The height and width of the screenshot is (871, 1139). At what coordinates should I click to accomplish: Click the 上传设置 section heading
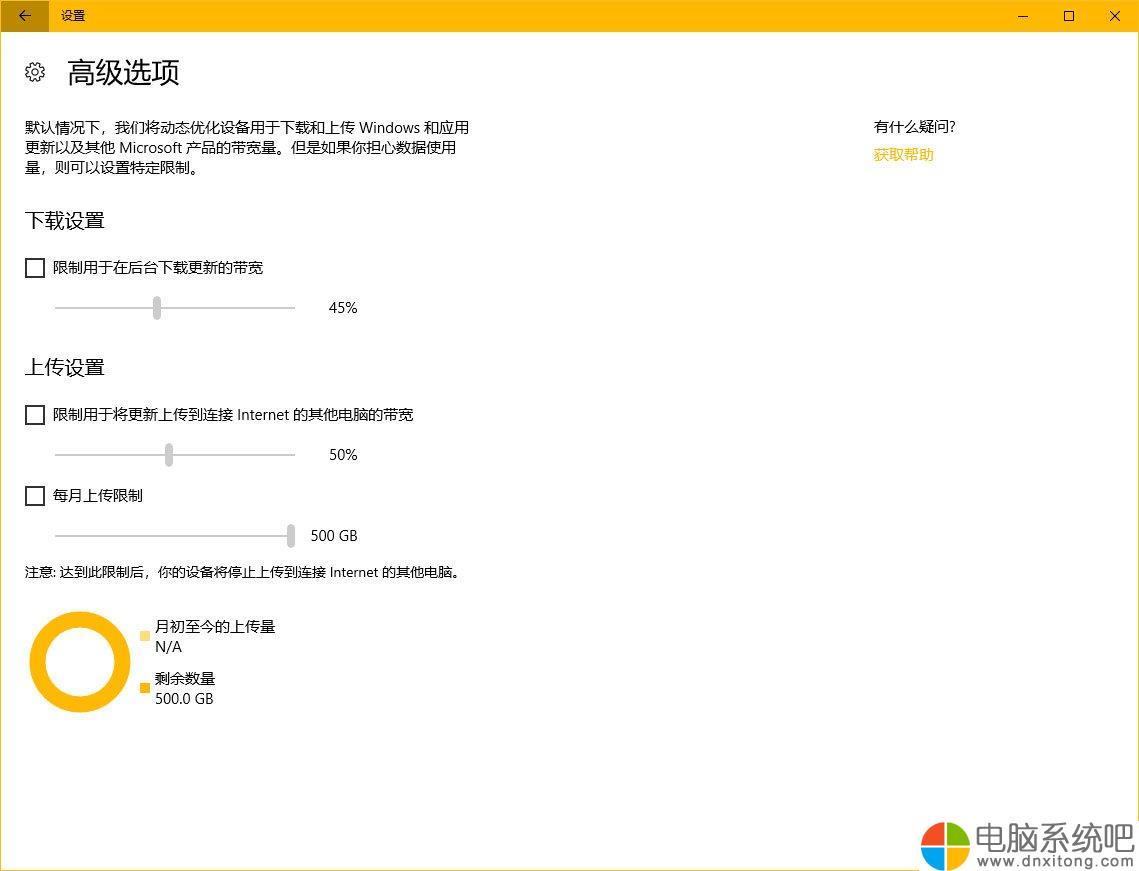65,368
